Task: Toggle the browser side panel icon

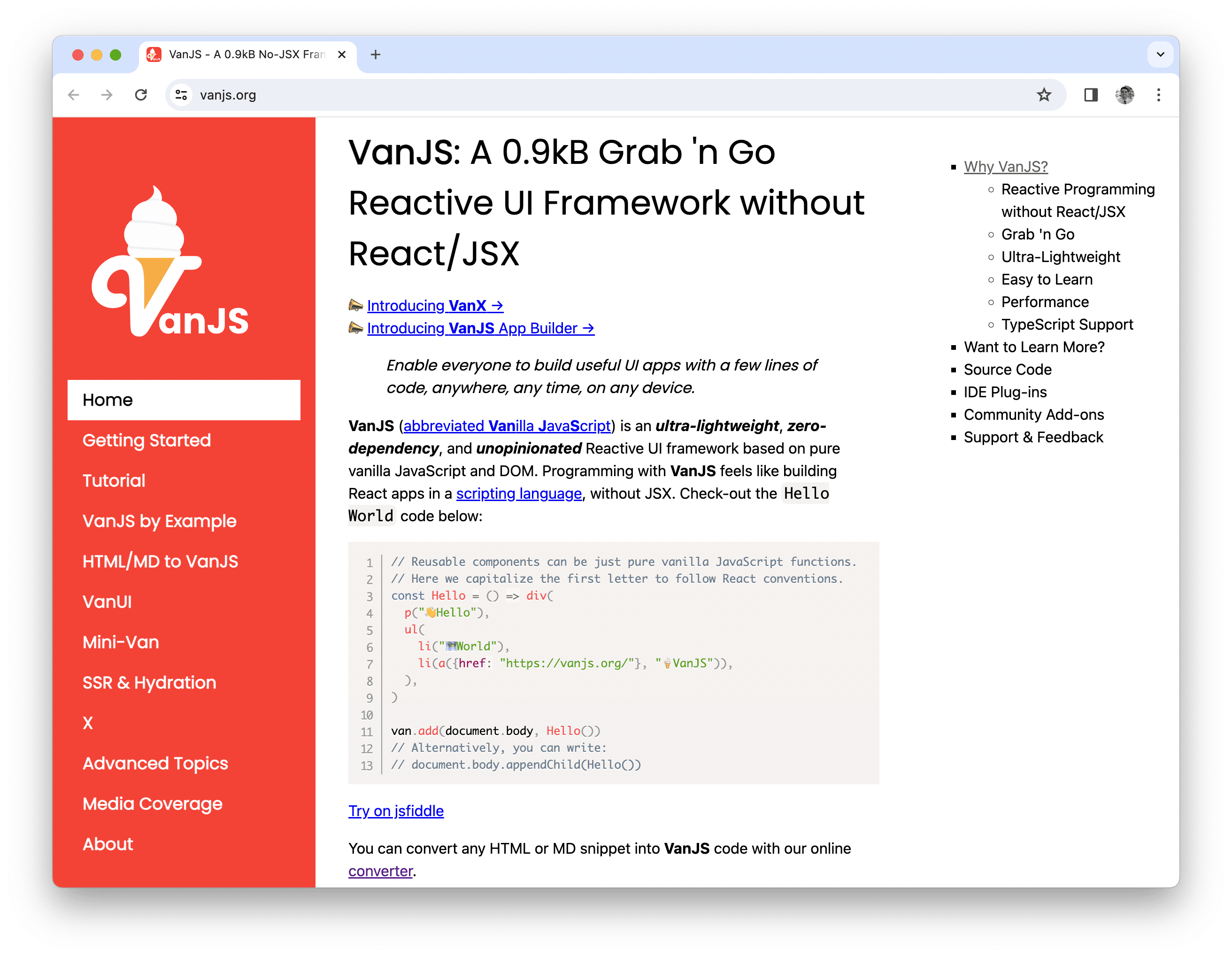Action: [1090, 95]
